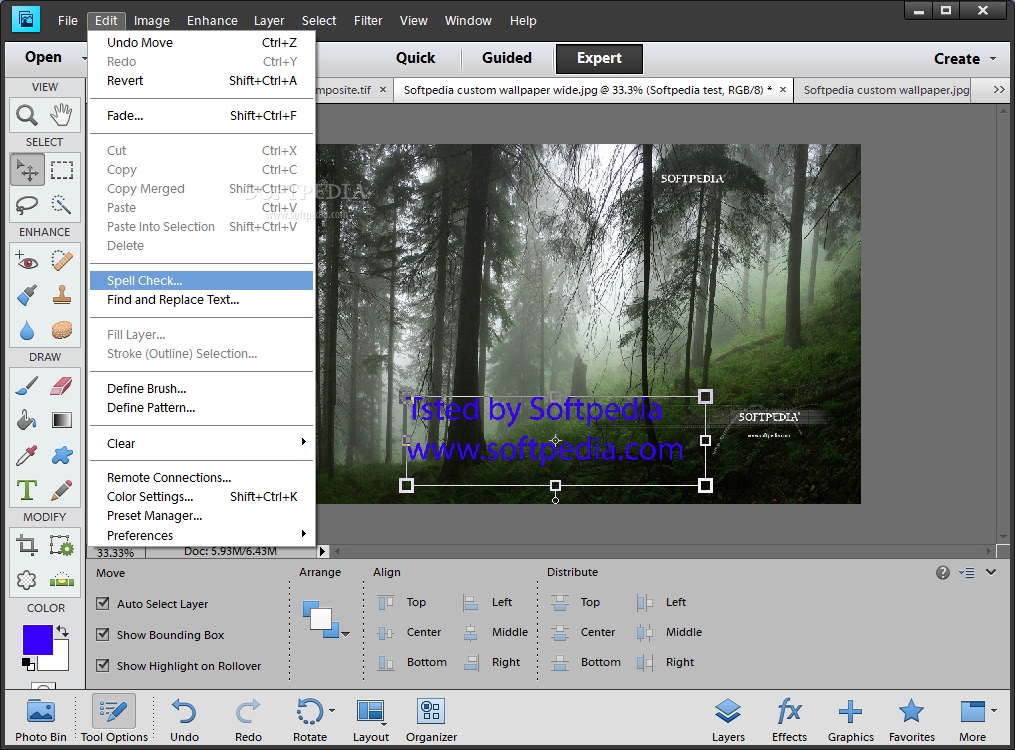Select the Recompose tool
Viewport: 1015px width, 750px height.
tap(61, 546)
